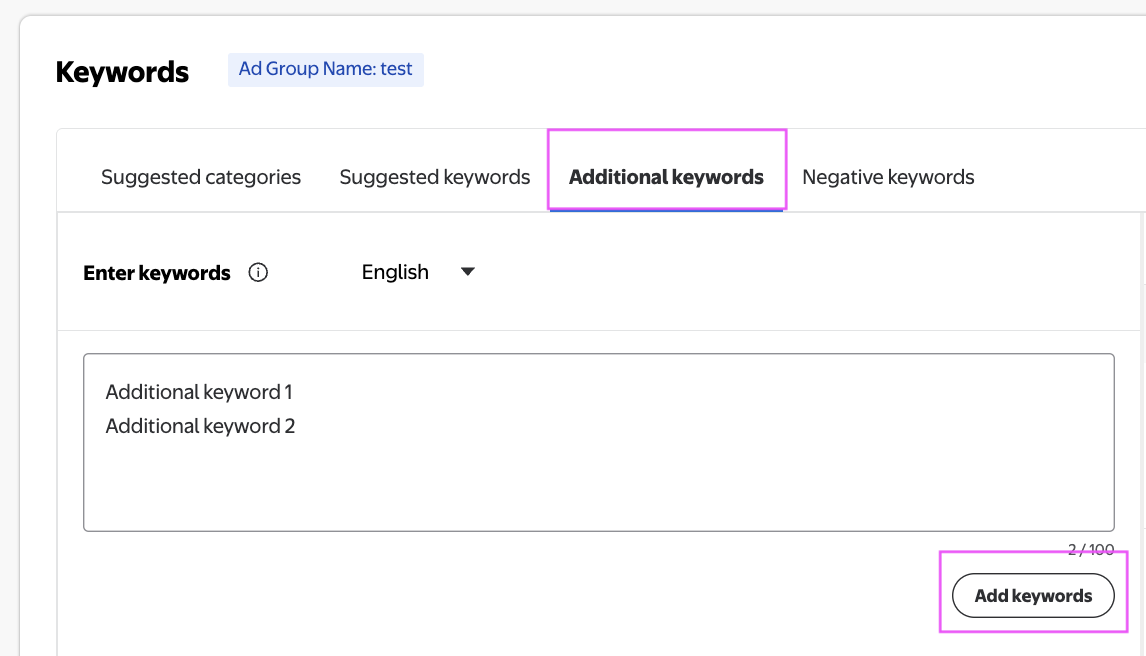
Task: Click the Ad Group Name: test label
Action: click(325, 69)
